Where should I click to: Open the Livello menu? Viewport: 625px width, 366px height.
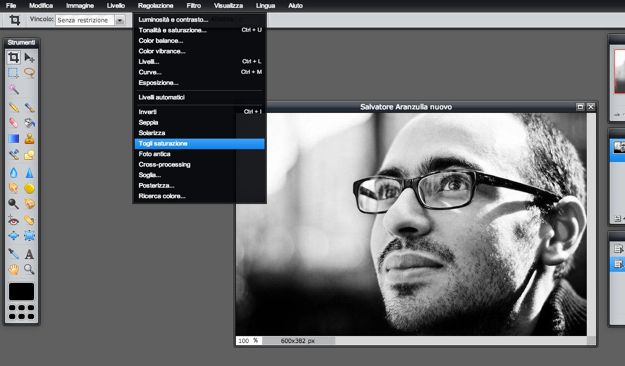pyautogui.click(x=116, y=6)
